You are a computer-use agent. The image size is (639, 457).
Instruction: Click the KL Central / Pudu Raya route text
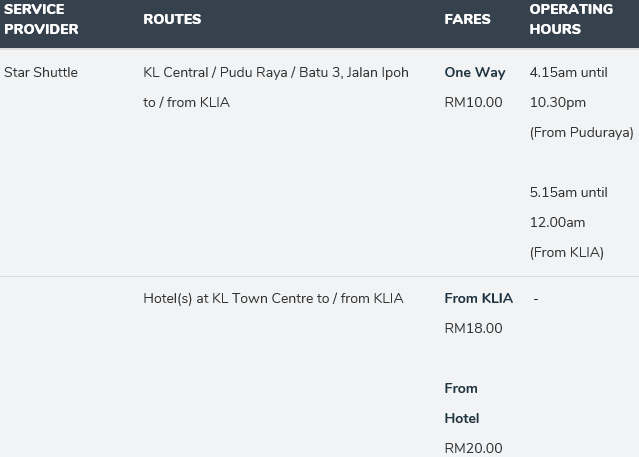[276, 72]
